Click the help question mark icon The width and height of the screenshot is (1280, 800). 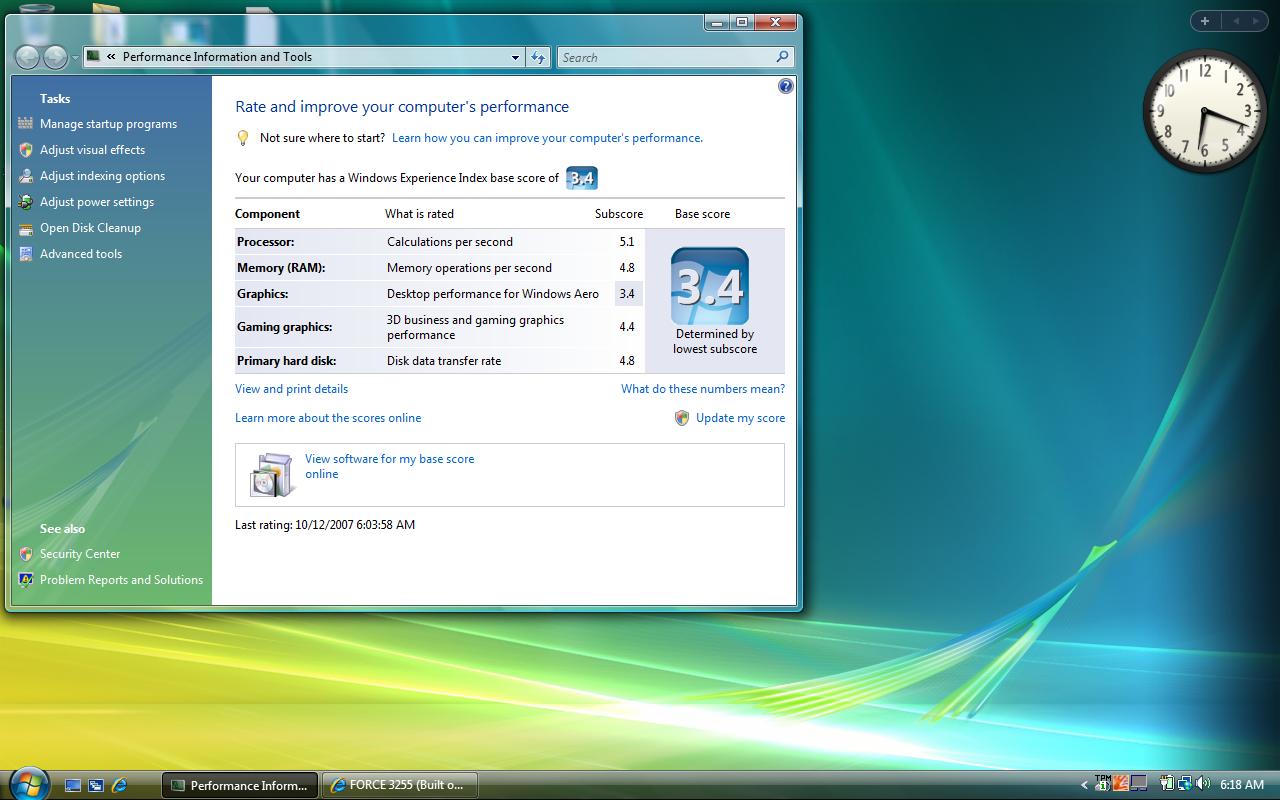click(x=786, y=86)
